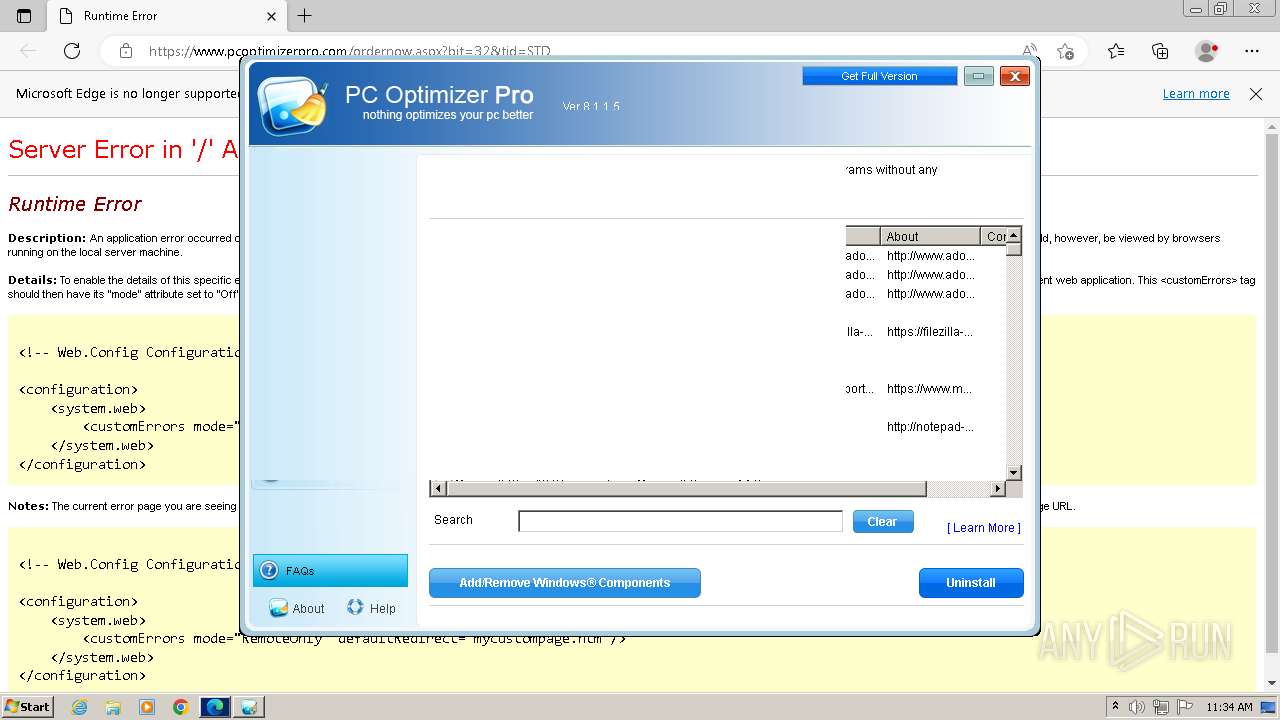This screenshot has width=1280, height=720.
Task: Open Help in PC Optimizer Pro
Action: (371, 608)
